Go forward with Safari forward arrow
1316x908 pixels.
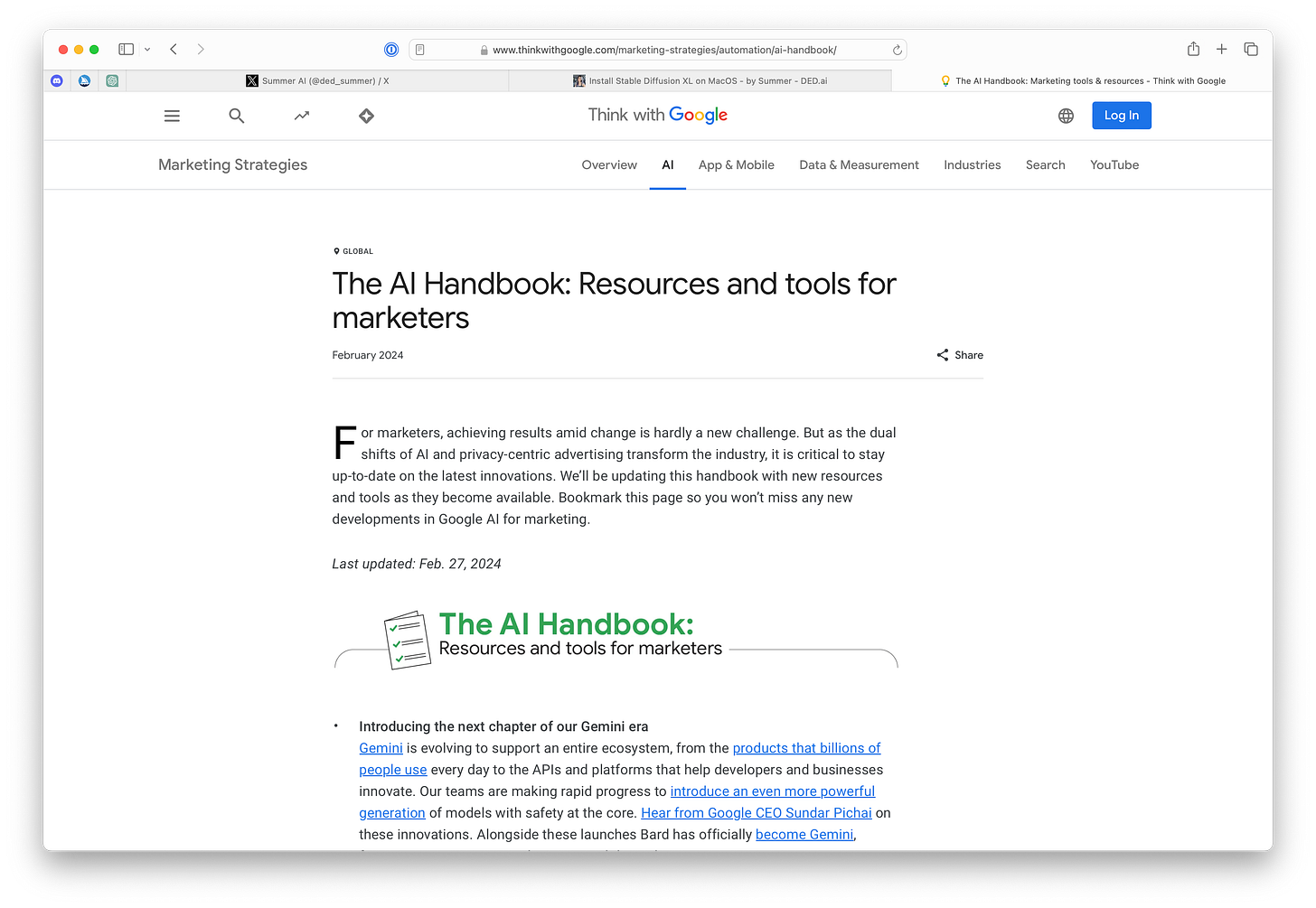click(x=201, y=49)
